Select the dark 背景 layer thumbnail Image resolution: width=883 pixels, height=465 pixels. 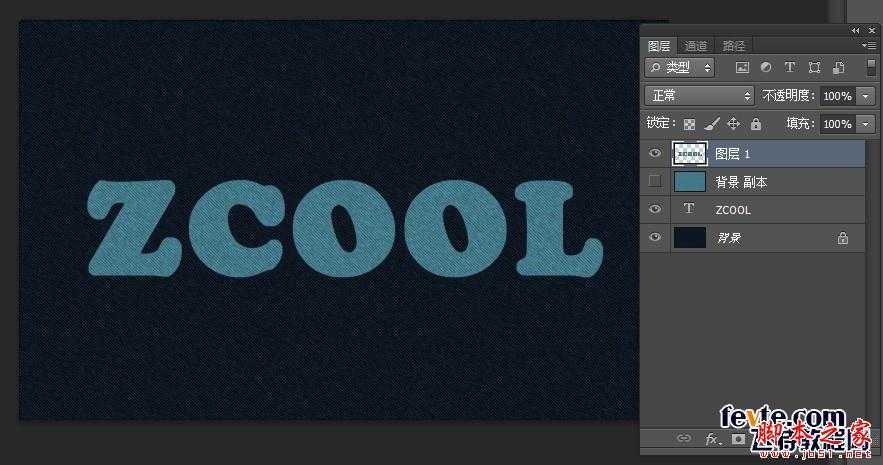tap(690, 238)
